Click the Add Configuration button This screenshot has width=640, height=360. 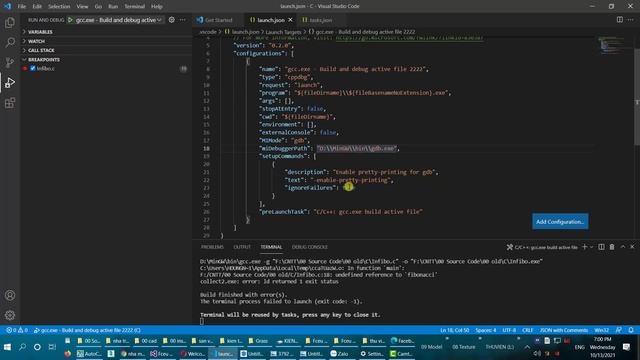(560, 222)
